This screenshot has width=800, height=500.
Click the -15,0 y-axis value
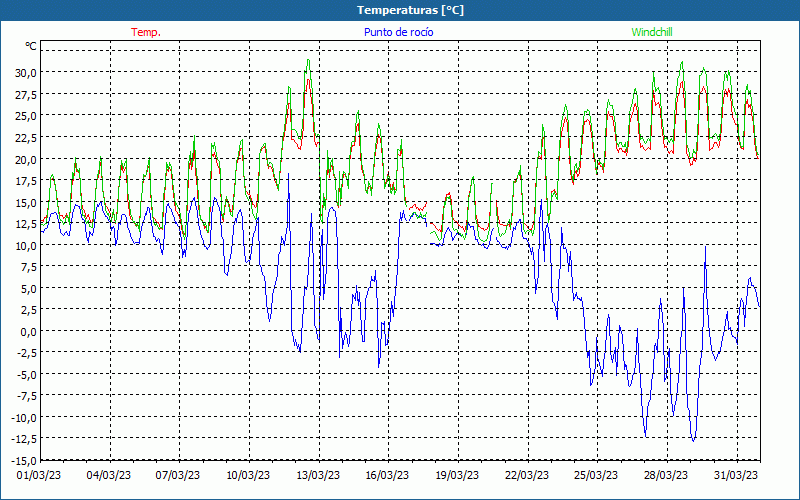pyautogui.click(x=24, y=462)
